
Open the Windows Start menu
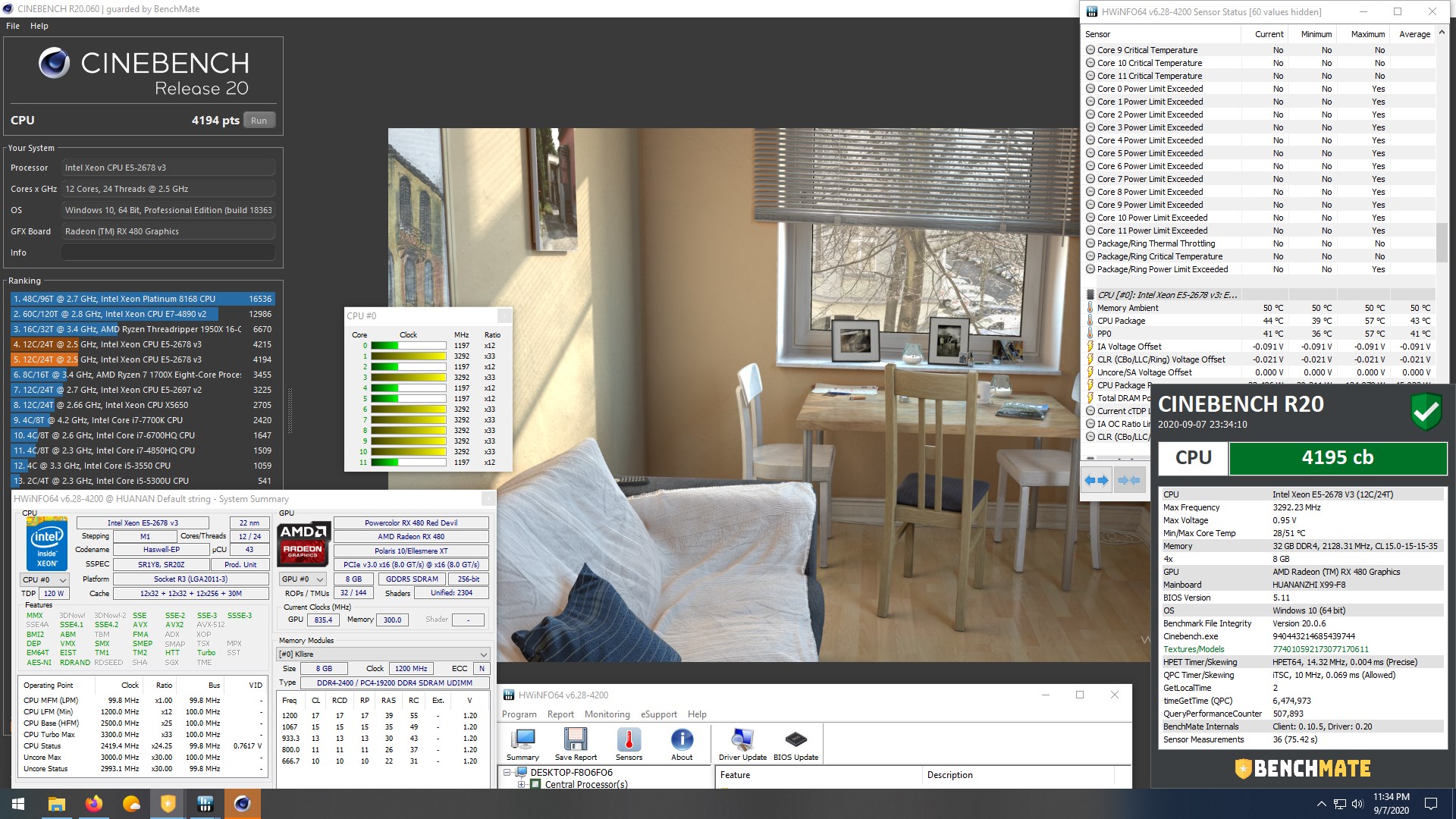point(18,804)
